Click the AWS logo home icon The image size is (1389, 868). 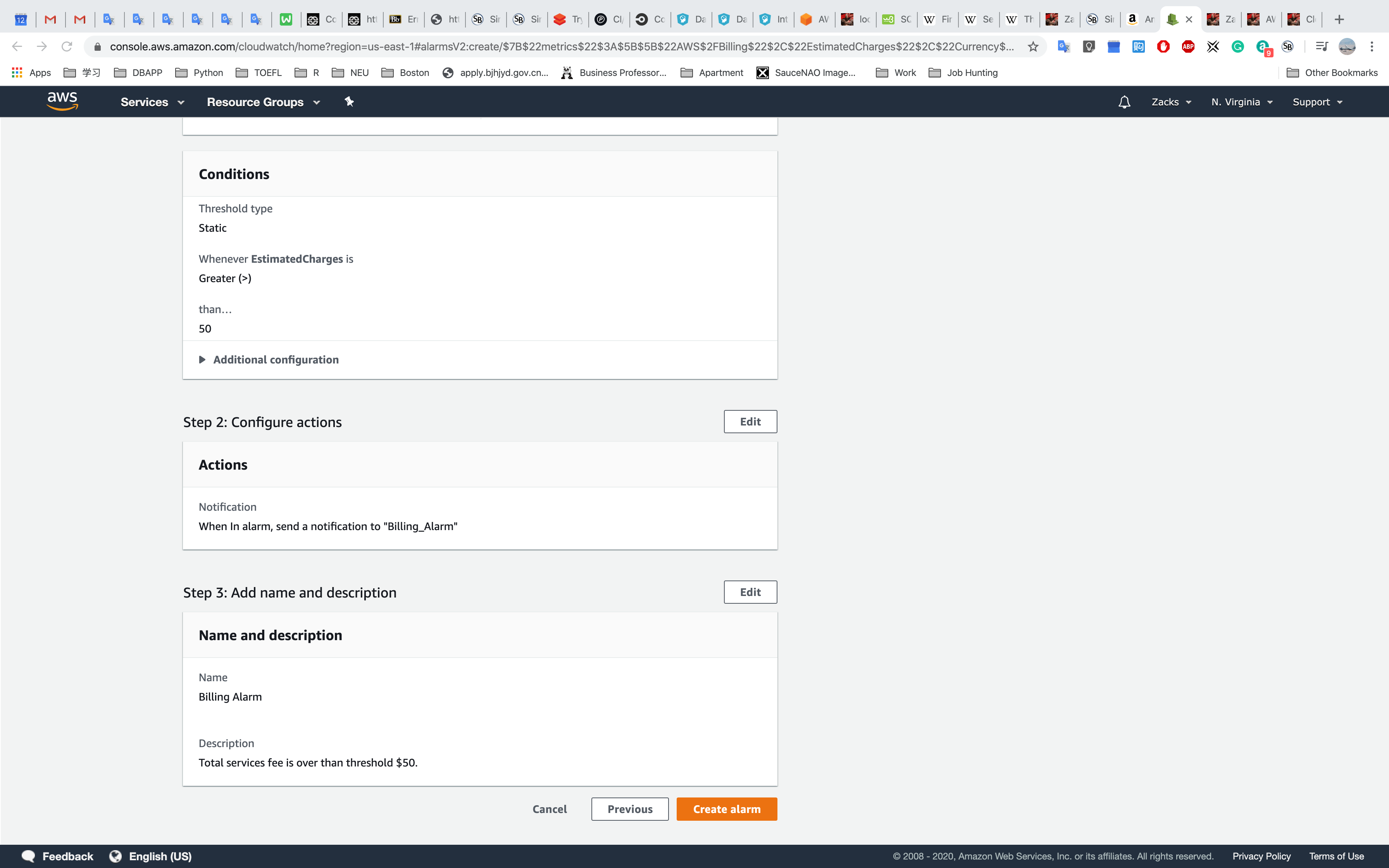(62, 101)
